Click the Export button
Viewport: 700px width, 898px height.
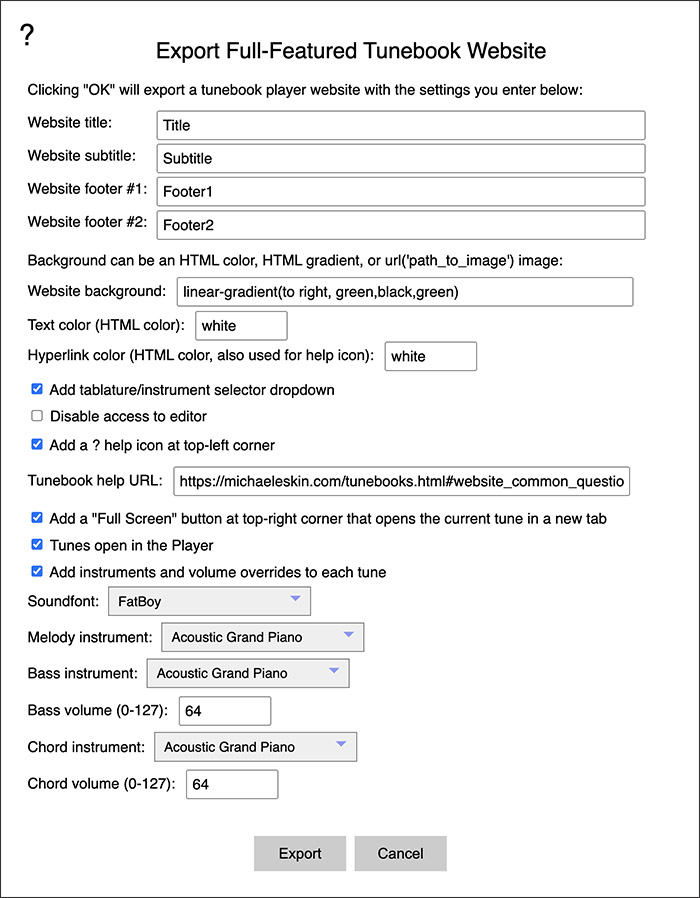[300, 853]
